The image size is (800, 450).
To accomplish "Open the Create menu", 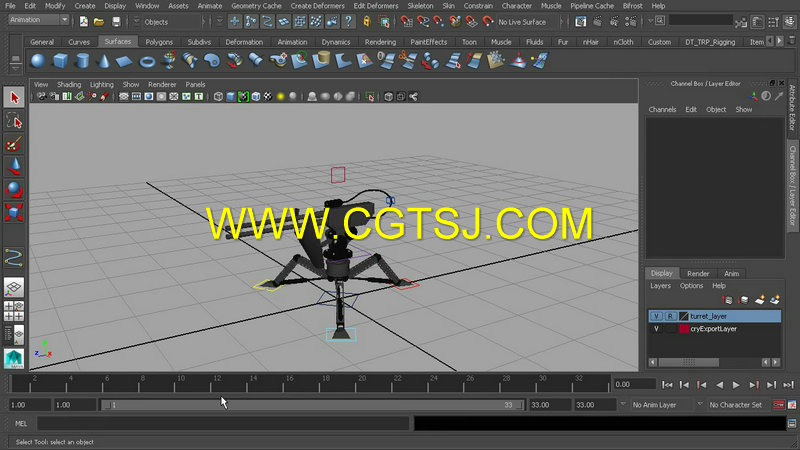I will tap(85, 6).
